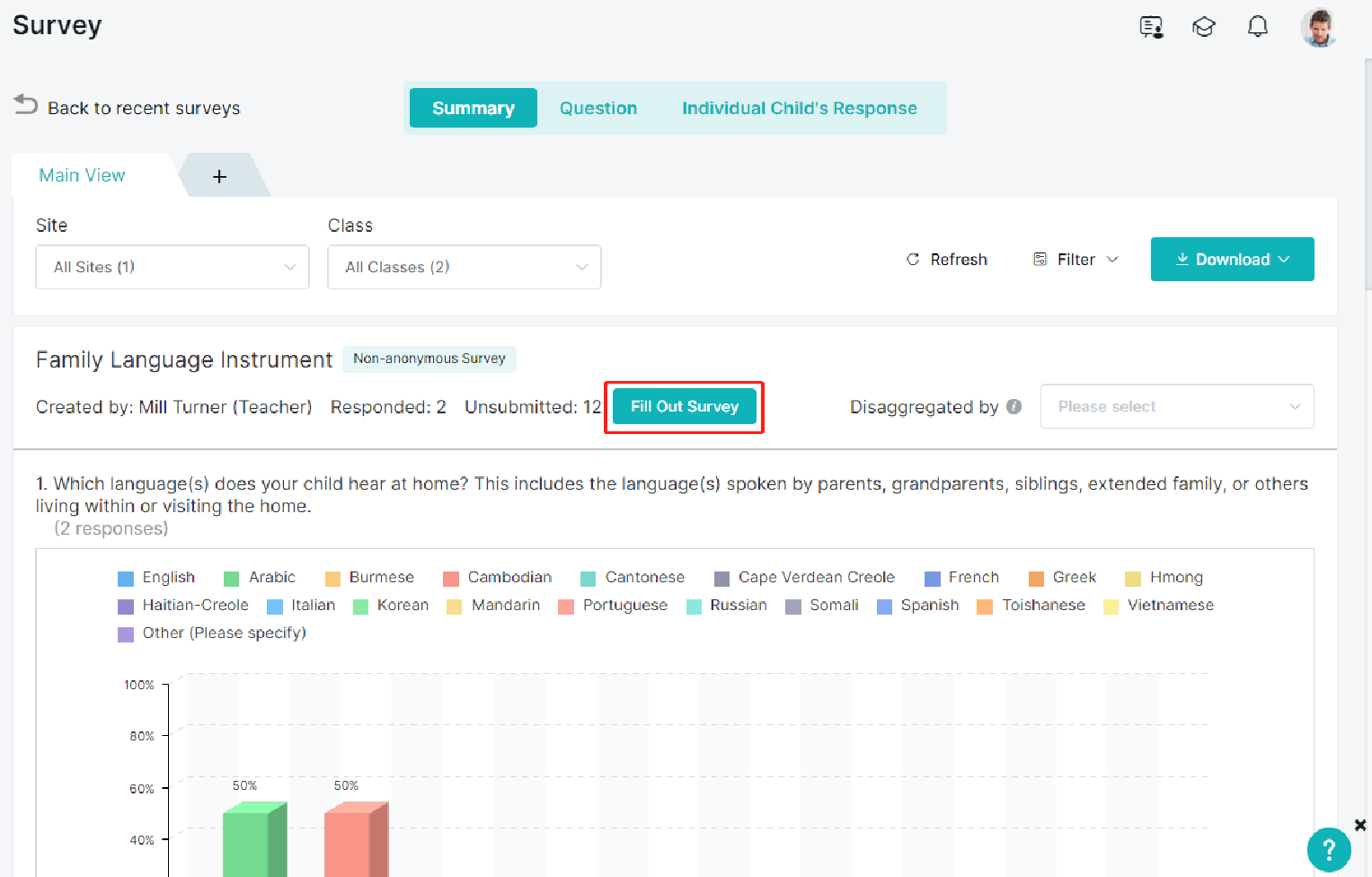
Task: Toggle Haitian-Creole legend entry
Action: pyautogui.click(x=183, y=605)
